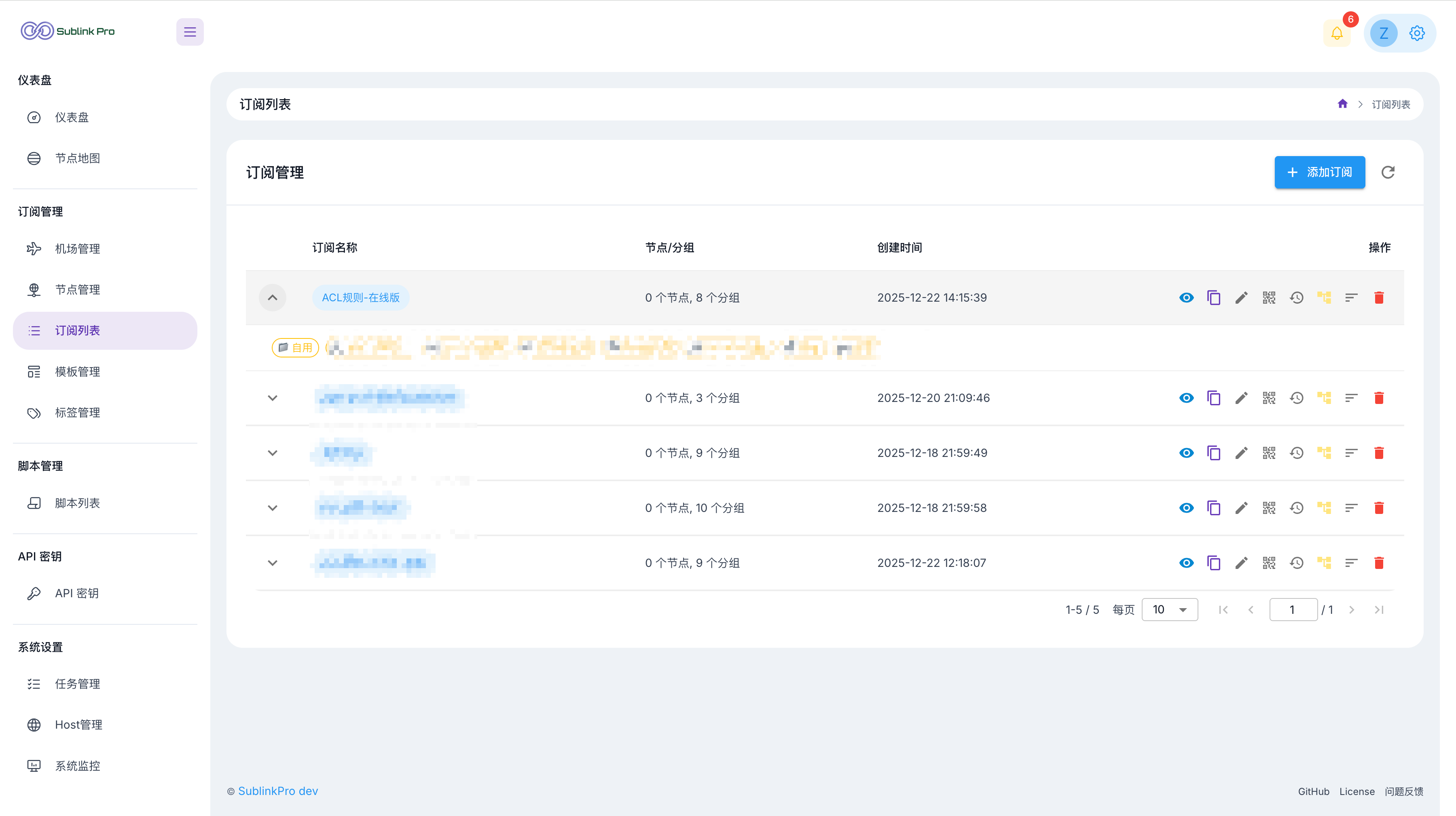
Task: Copy the ACL规则-在线版 subscription
Action: pos(1213,298)
